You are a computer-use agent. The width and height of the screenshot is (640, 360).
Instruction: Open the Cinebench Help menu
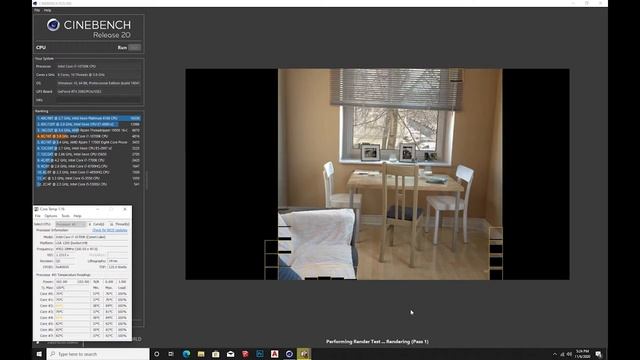(x=47, y=10)
